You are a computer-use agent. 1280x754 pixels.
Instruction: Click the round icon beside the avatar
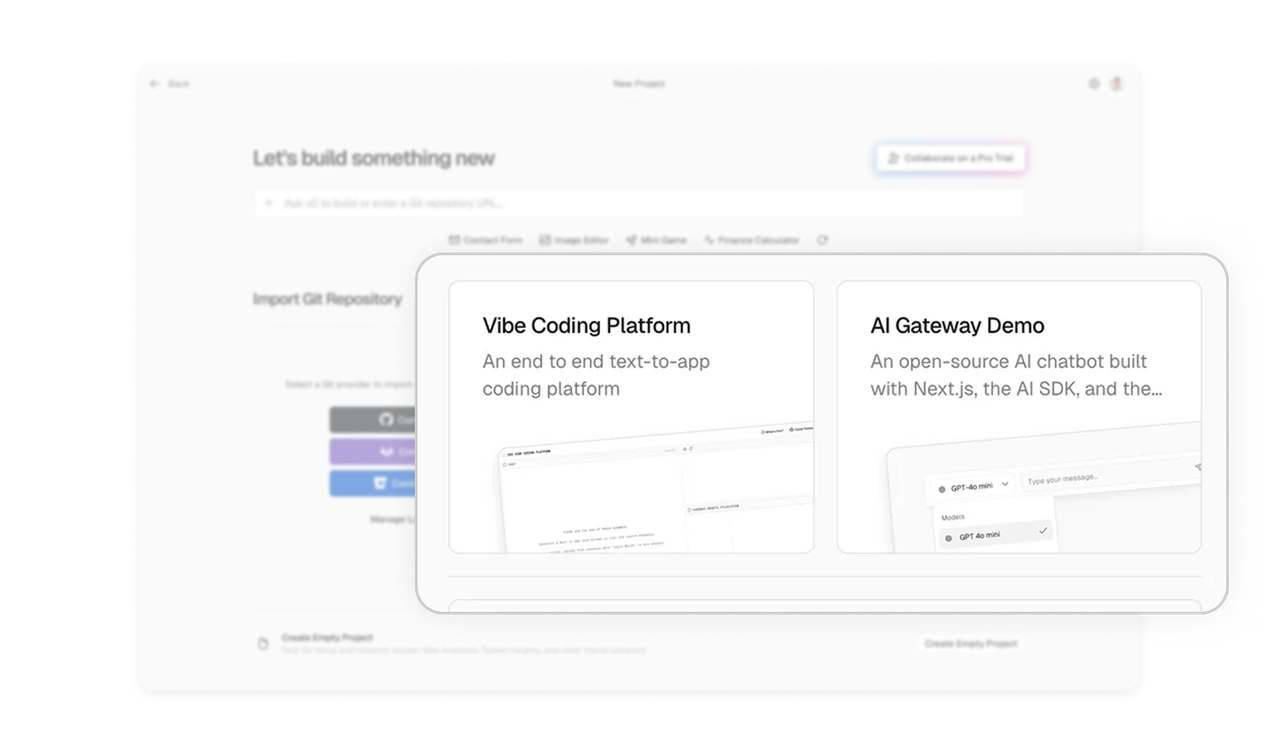[1094, 84]
